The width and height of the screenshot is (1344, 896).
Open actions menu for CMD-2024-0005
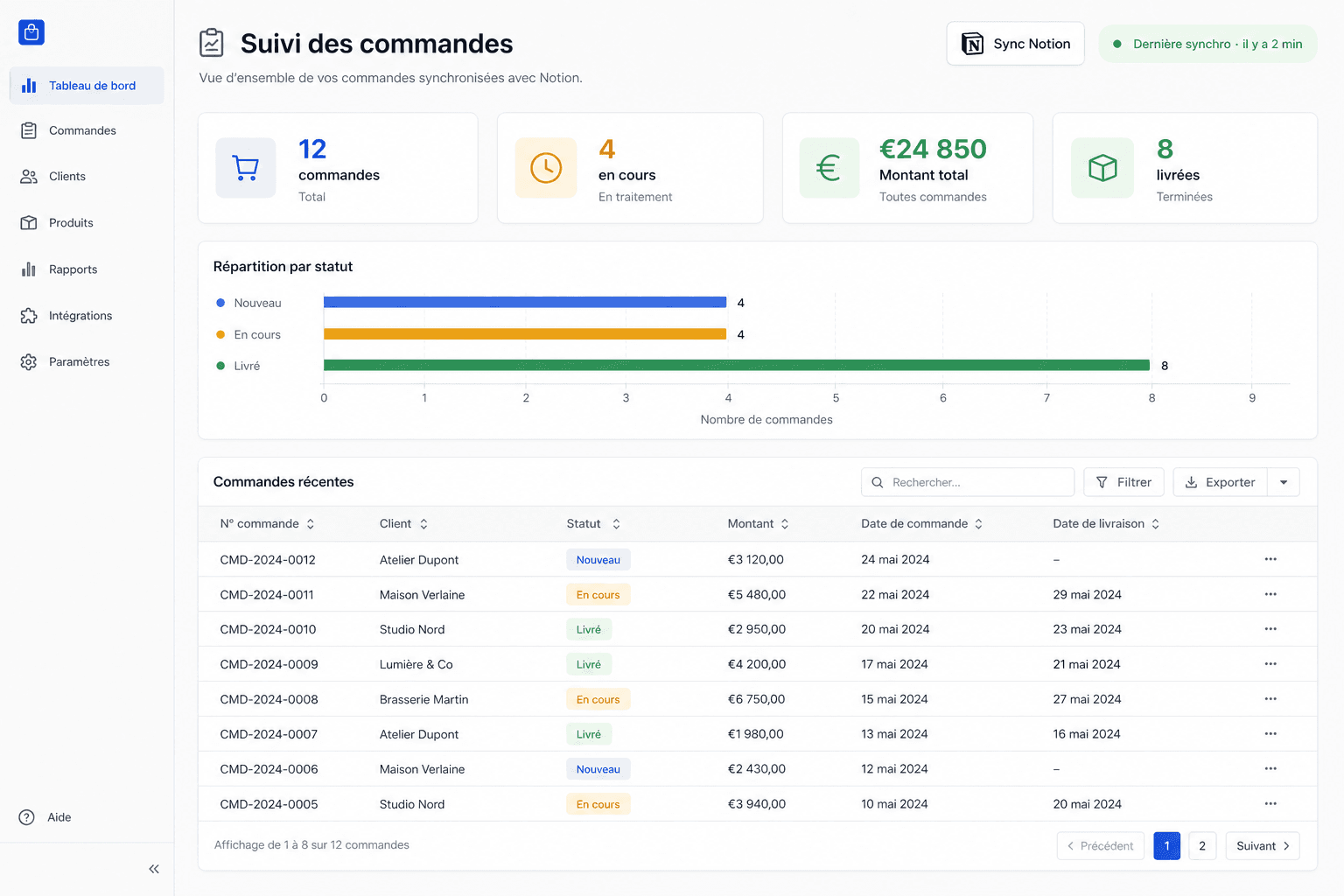[x=1270, y=804]
